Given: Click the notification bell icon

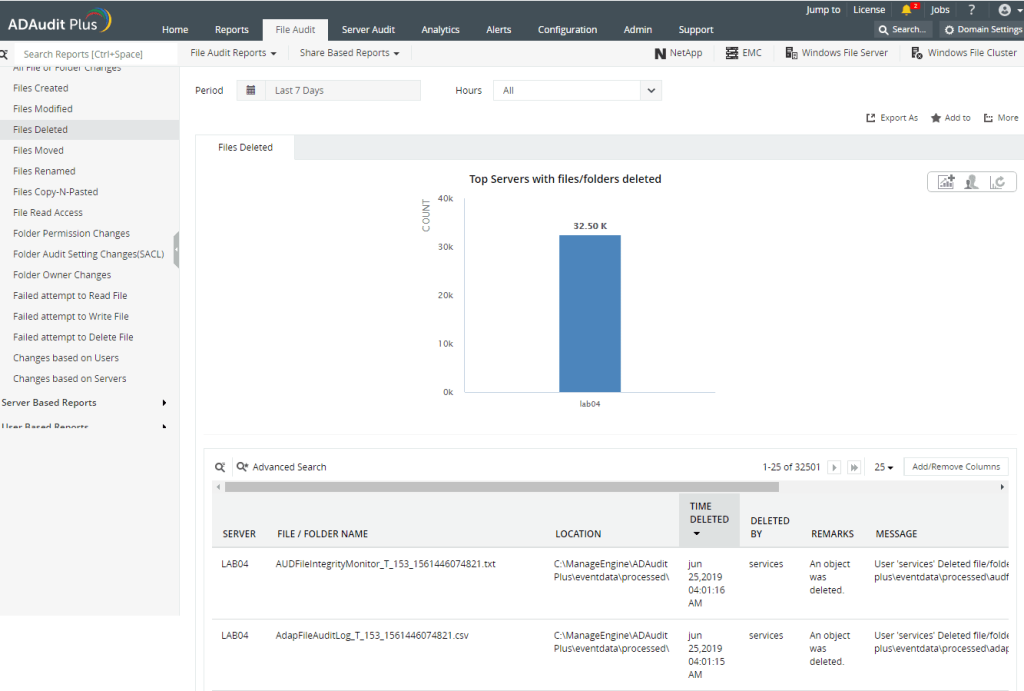Looking at the screenshot, I should pyautogui.click(x=907, y=10).
